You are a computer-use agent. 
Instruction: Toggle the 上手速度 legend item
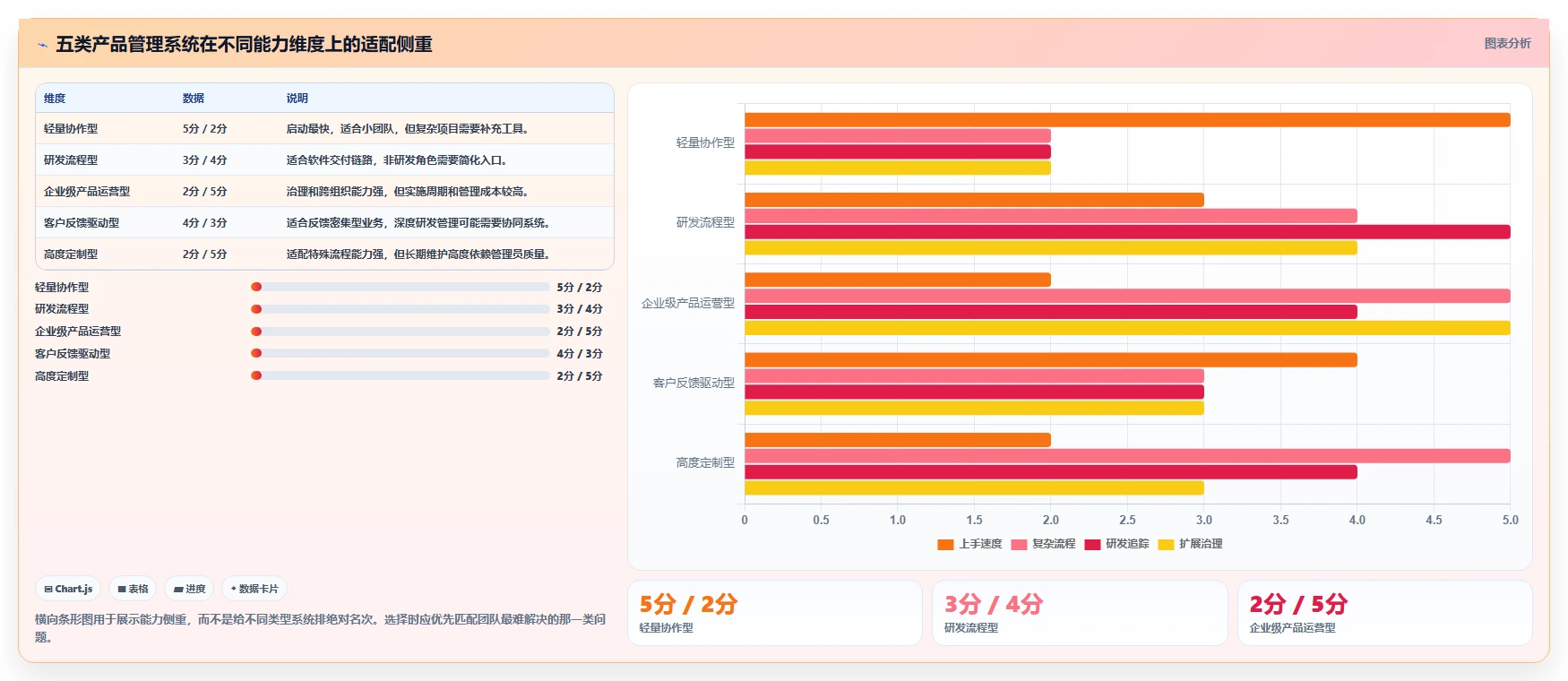click(x=969, y=544)
